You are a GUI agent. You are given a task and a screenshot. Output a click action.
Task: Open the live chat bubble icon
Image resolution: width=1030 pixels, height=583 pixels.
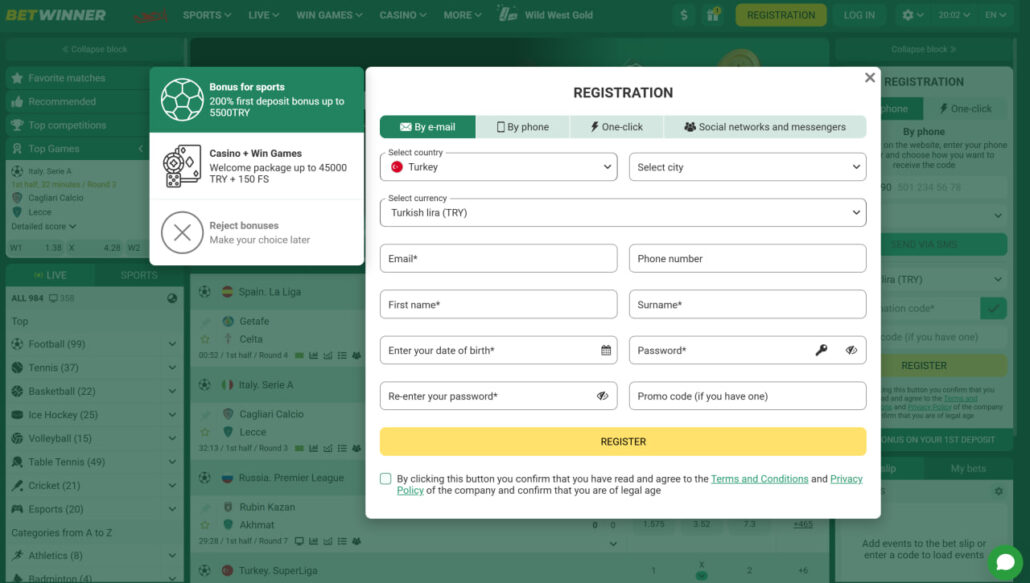[x=1005, y=562]
